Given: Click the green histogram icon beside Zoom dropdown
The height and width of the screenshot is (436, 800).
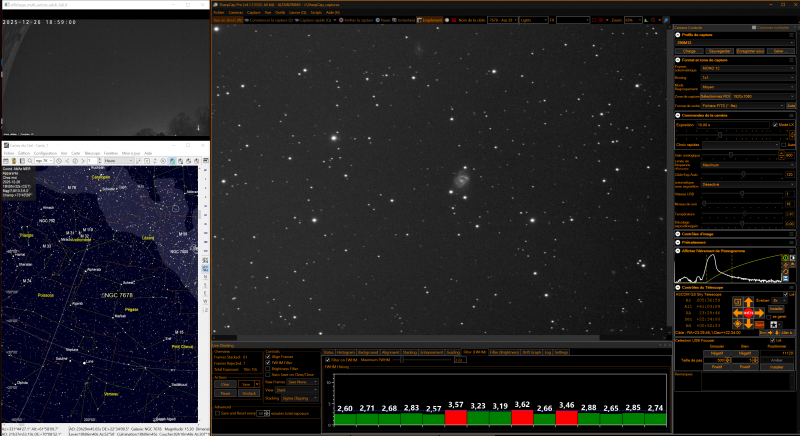Looking at the screenshot, I should (646, 20).
